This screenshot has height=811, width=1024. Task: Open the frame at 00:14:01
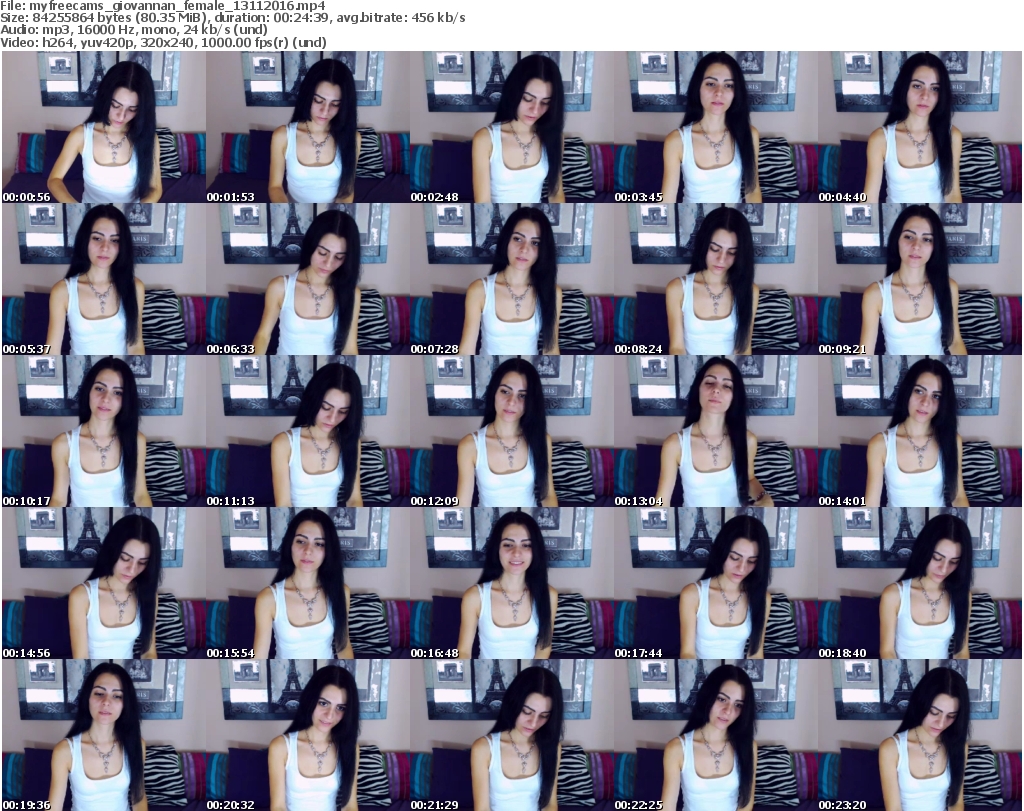[920, 432]
